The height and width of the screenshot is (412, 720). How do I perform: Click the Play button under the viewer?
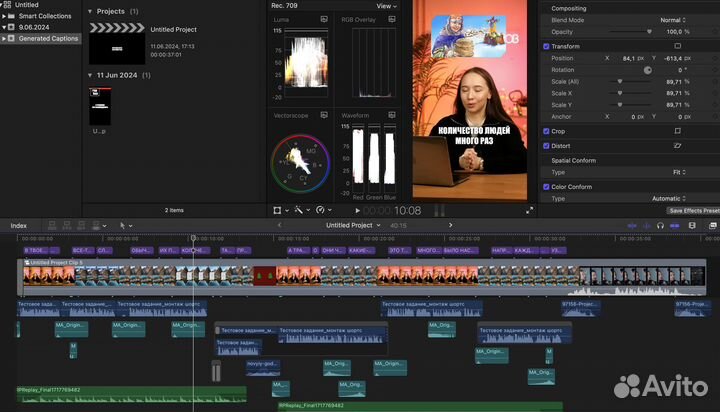coord(358,211)
